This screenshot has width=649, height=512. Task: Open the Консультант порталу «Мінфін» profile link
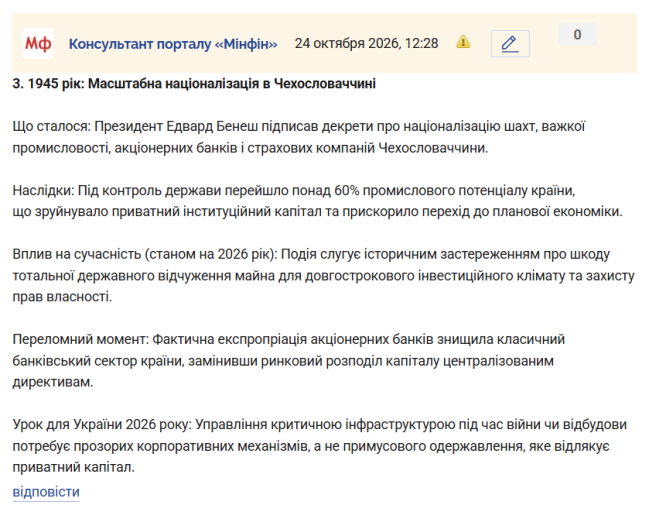tap(173, 43)
